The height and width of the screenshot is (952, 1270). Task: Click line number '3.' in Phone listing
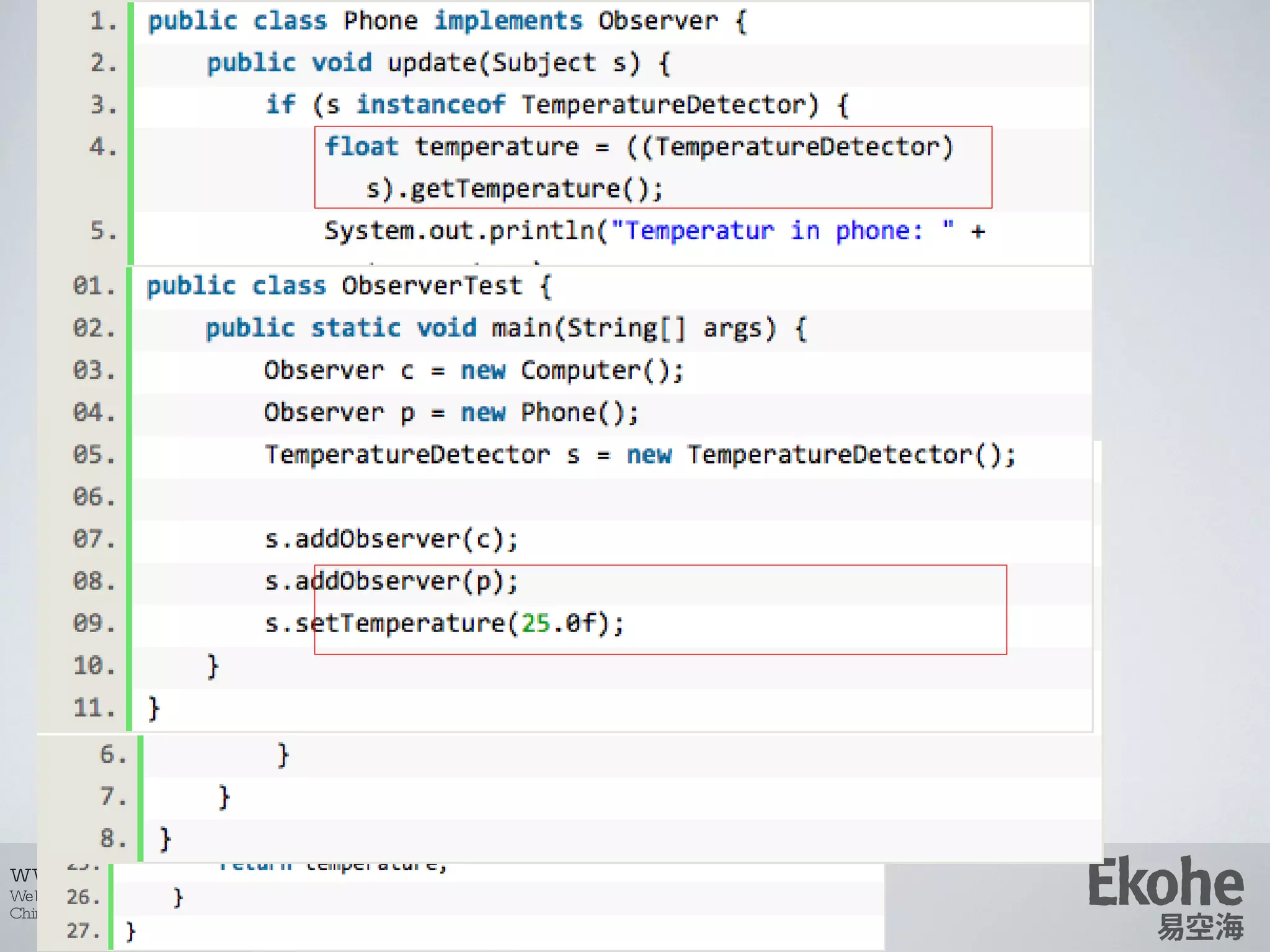pyautogui.click(x=104, y=105)
